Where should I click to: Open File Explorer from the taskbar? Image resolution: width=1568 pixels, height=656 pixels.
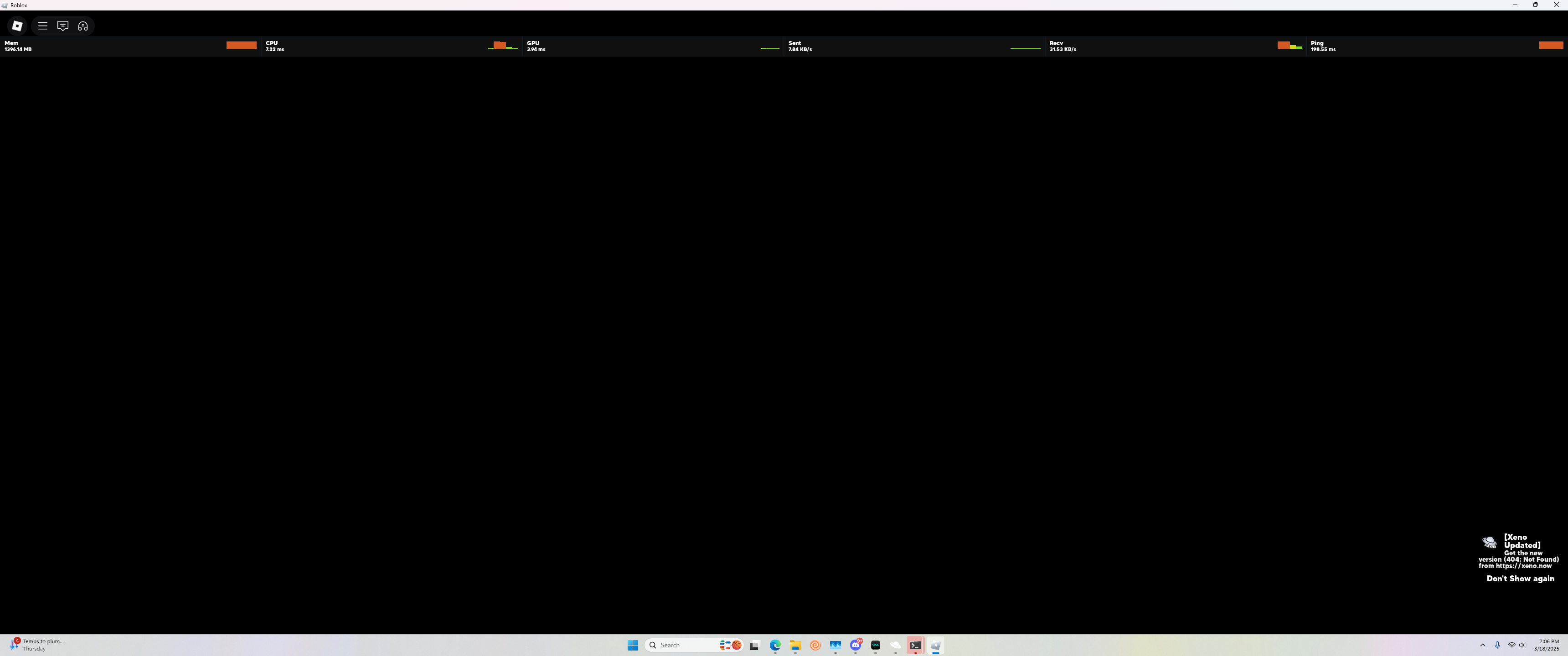click(x=795, y=645)
